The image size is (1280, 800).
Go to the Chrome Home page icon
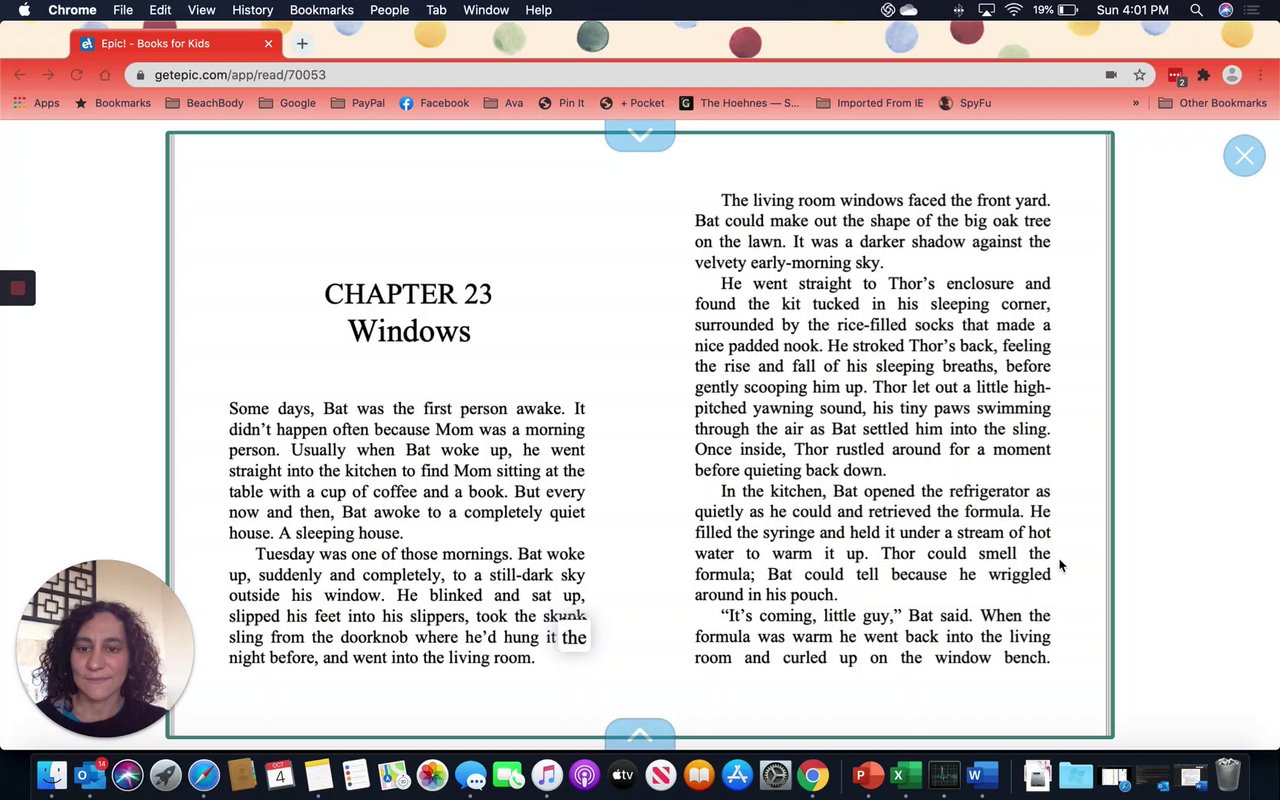(105, 75)
